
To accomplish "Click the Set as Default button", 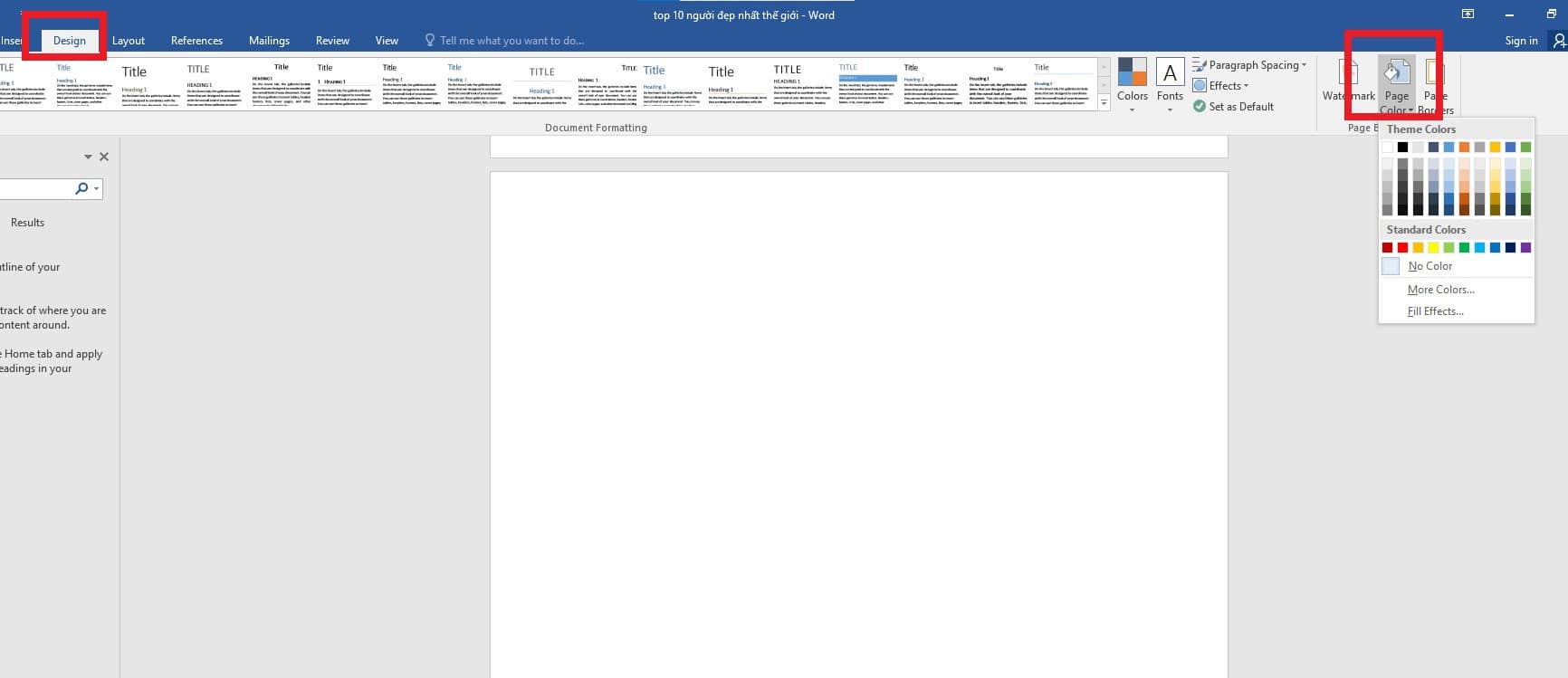I will pyautogui.click(x=1233, y=107).
